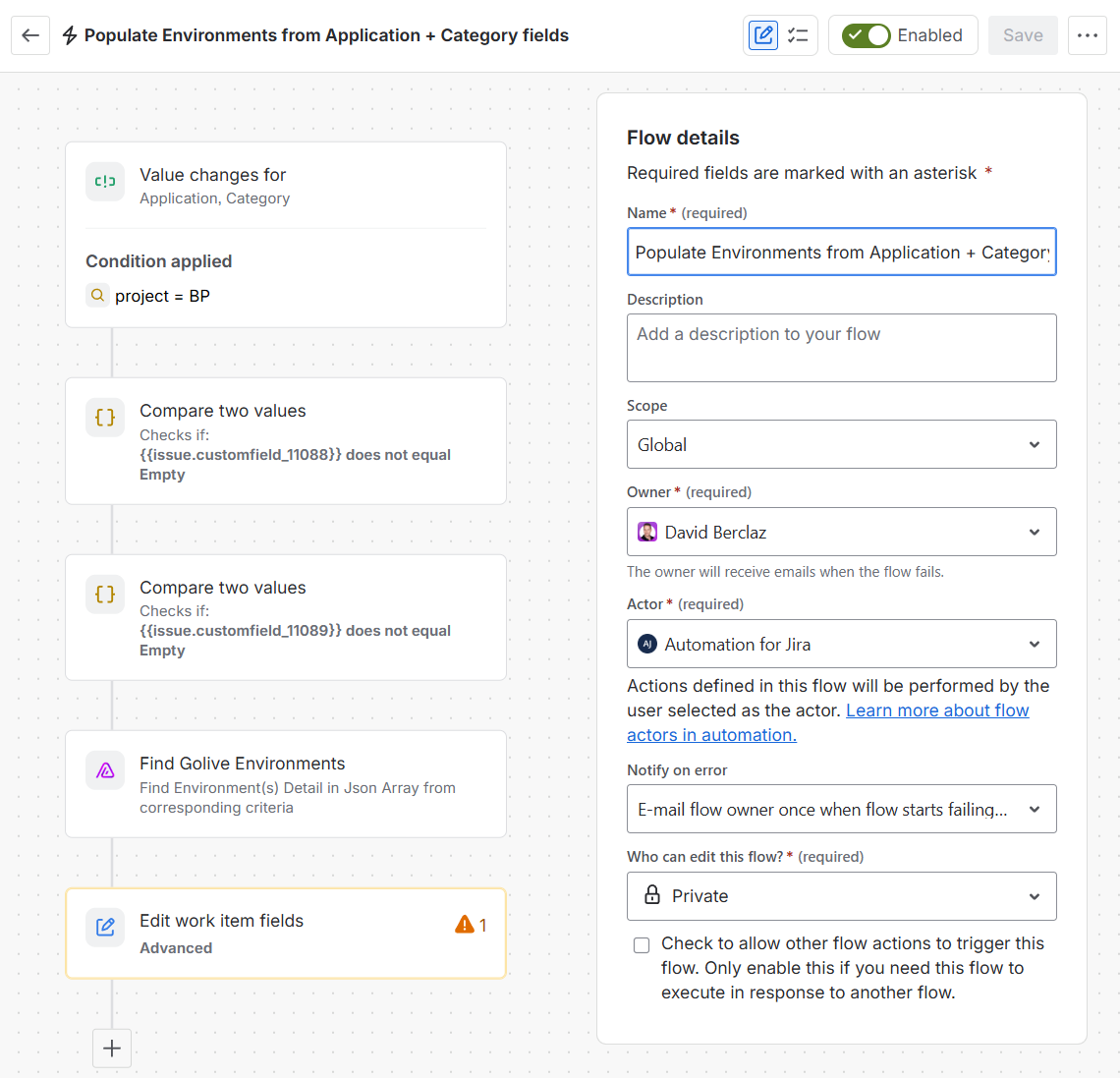Check allow other flow actions to trigger
This screenshot has height=1078, width=1120.
coord(642,945)
